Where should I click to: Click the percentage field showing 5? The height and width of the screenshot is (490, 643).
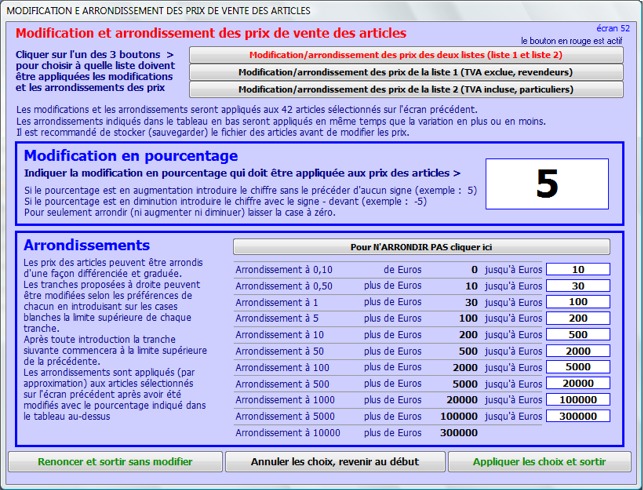click(547, 184)
